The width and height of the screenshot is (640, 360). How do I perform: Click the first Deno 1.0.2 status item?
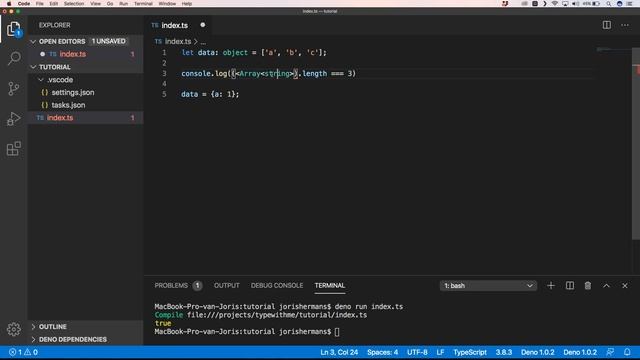(x=537, y=352)
